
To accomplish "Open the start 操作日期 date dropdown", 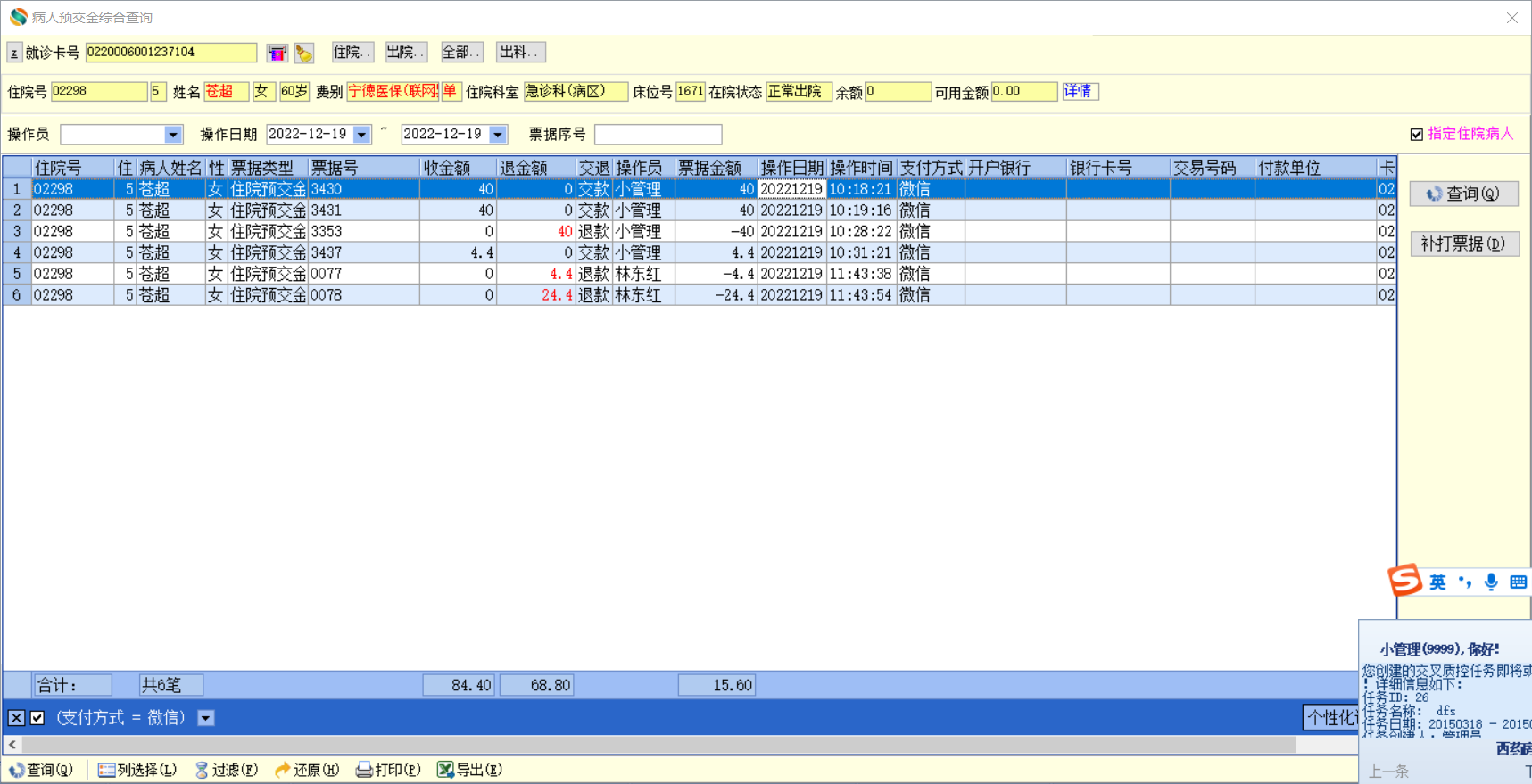I will coord(361,135).
